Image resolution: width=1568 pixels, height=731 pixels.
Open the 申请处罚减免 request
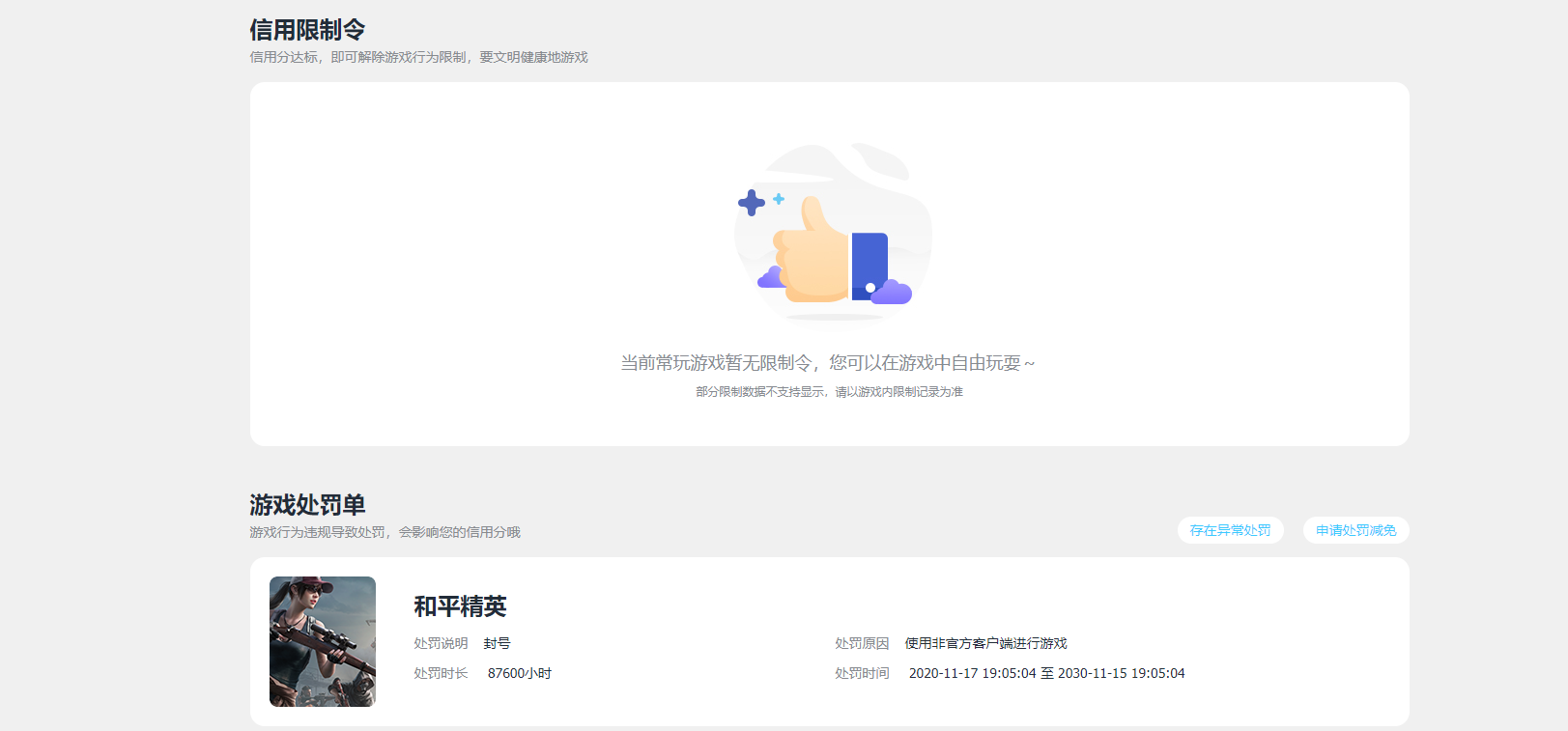pos(1355,530)
